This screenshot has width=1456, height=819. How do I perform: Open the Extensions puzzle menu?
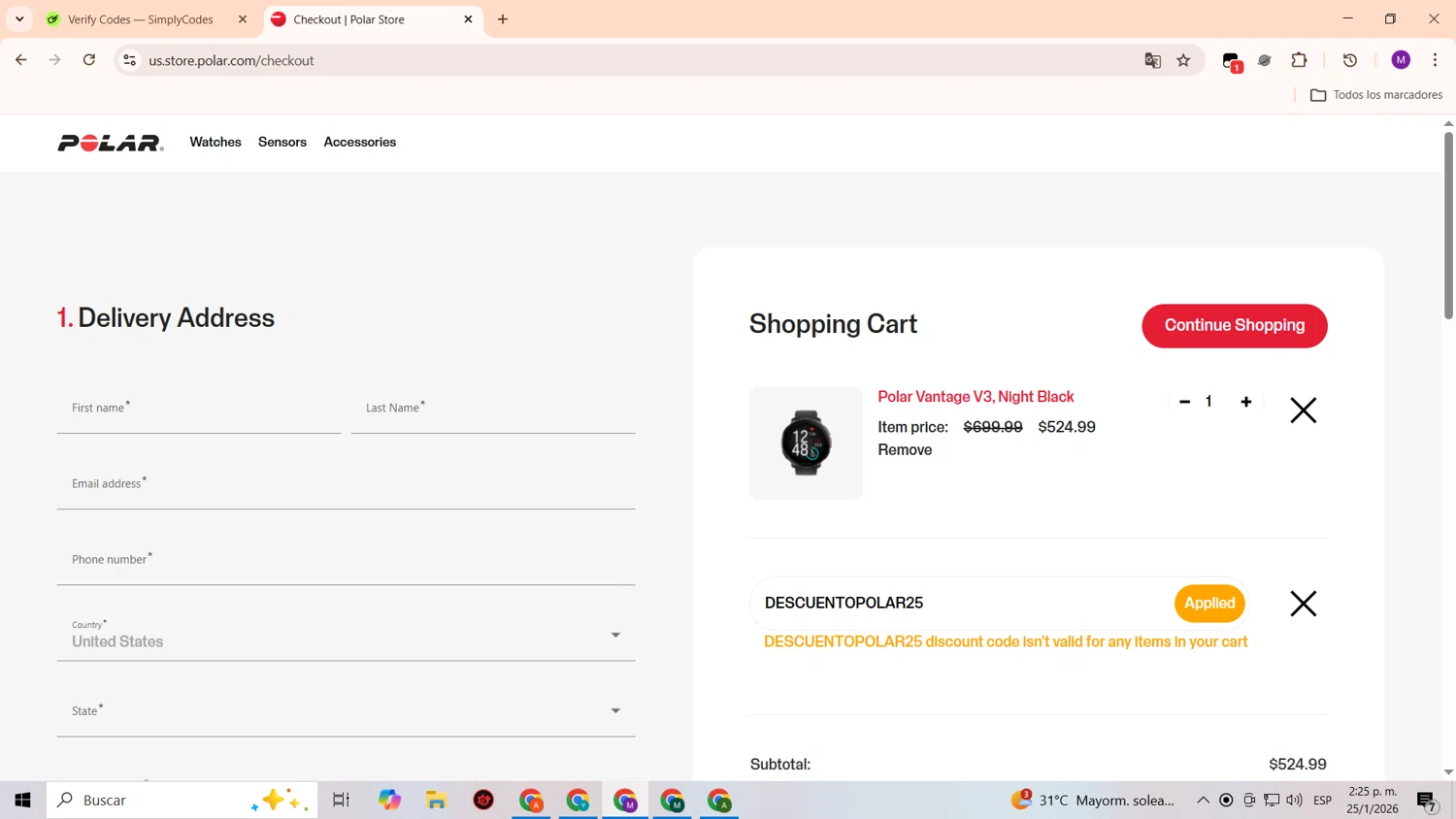(1299, 60)
